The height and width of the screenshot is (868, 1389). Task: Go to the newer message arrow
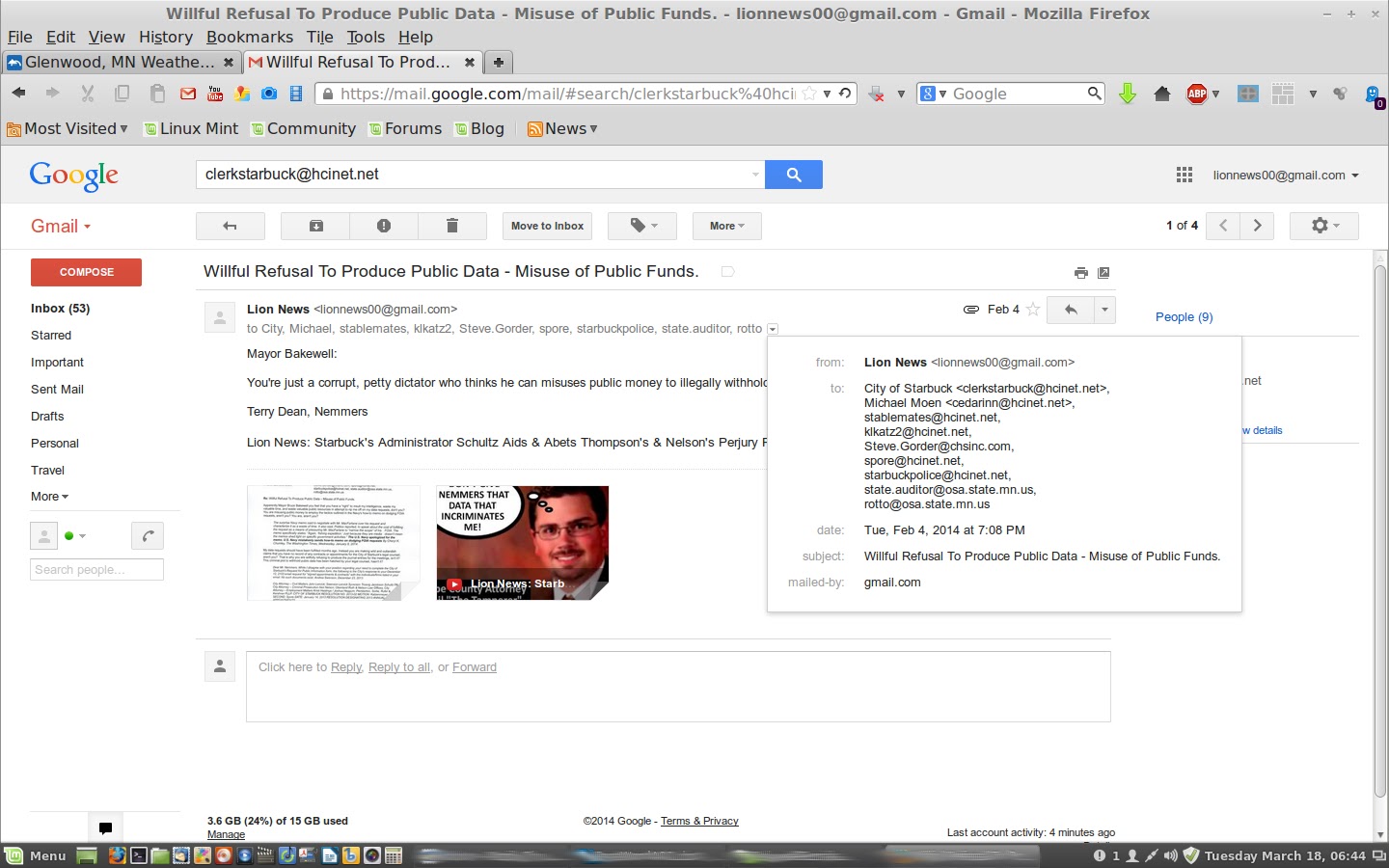1223,226
